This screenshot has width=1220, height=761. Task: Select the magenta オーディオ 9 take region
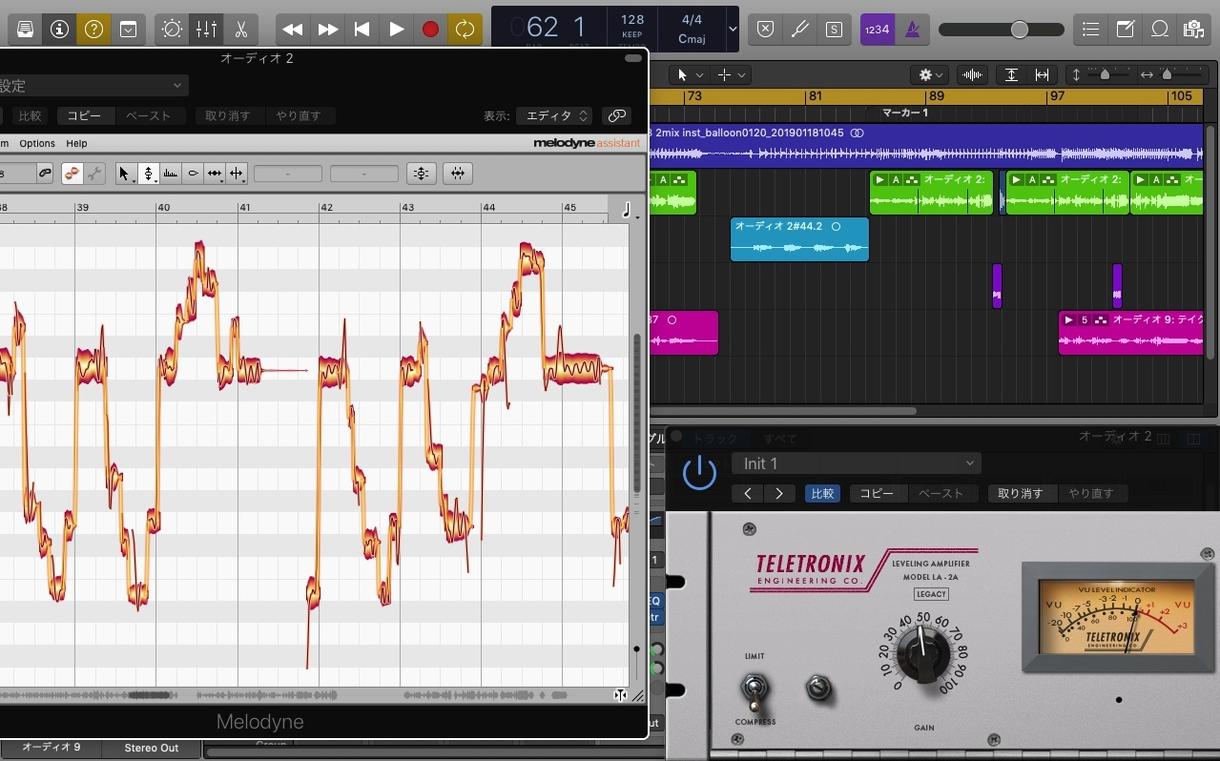click(x=1131, y=333)
